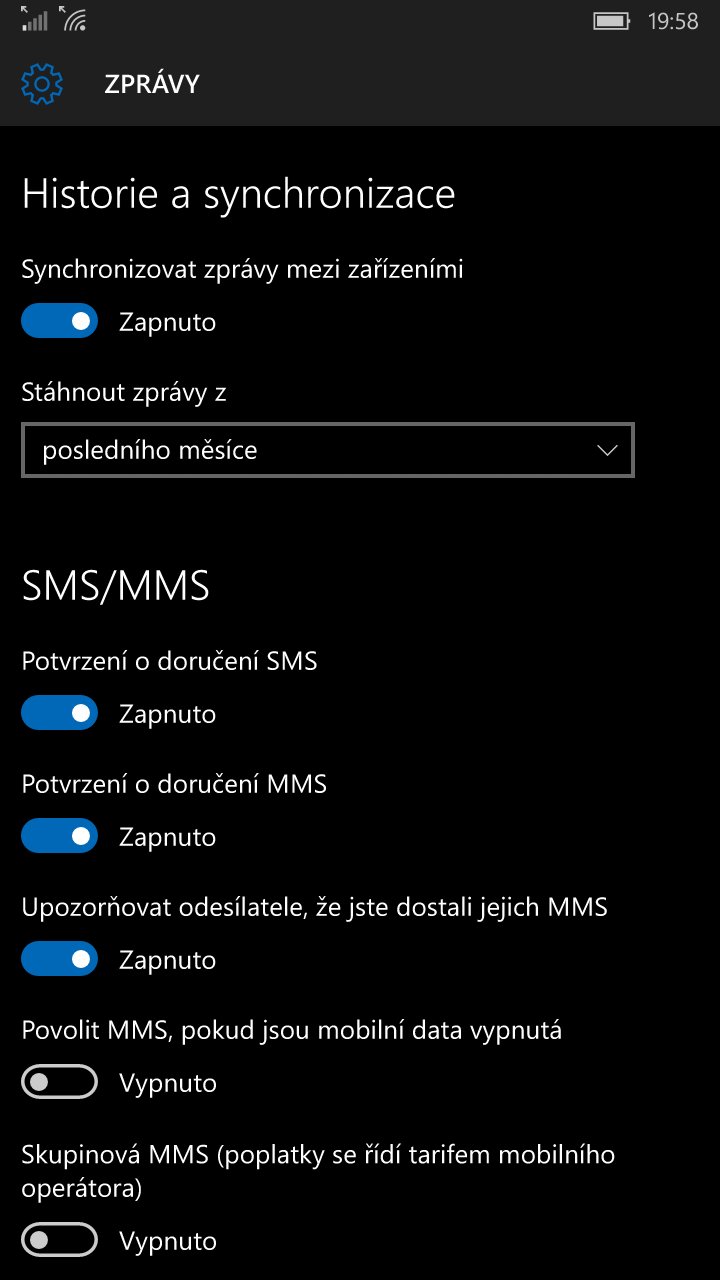The width and height of the screenshot is (720, 1280).
Task: Tap the battery indicator icon
Action: [611, 20]
